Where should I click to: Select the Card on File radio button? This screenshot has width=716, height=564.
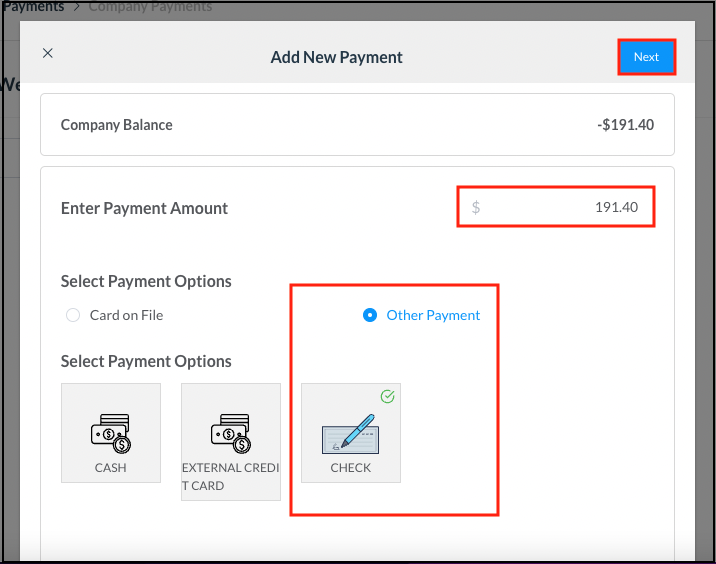[x=73, y=315]
